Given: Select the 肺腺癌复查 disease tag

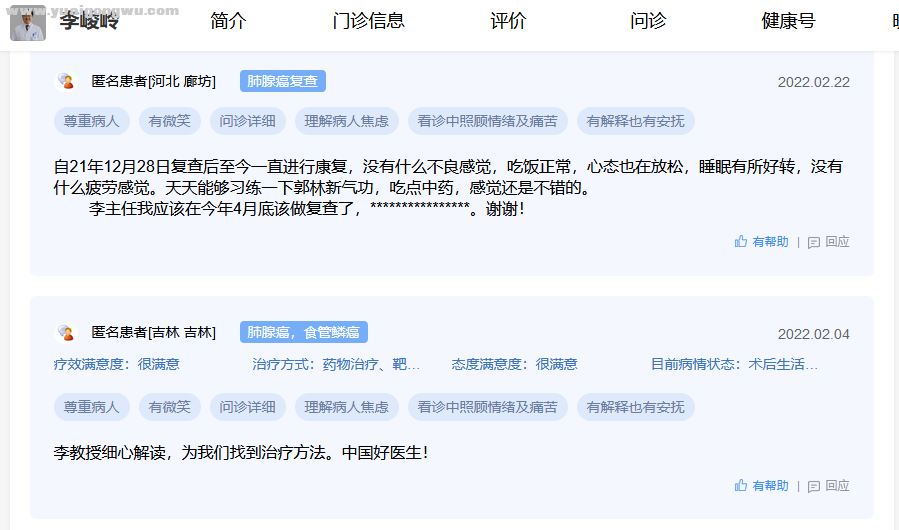Looking at the screenshot, I should pos(282,82).
